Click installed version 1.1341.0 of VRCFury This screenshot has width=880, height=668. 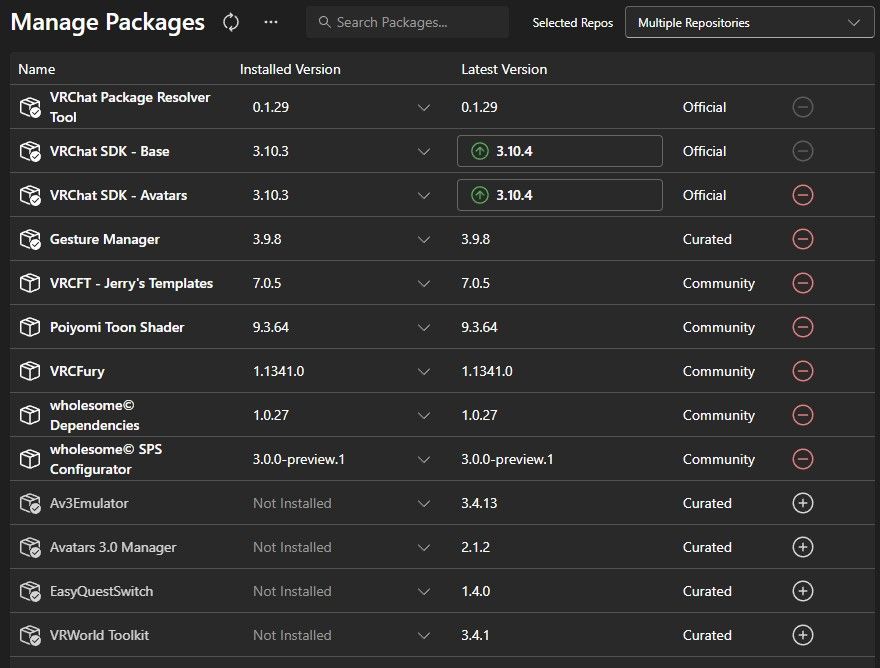point(278,371)
